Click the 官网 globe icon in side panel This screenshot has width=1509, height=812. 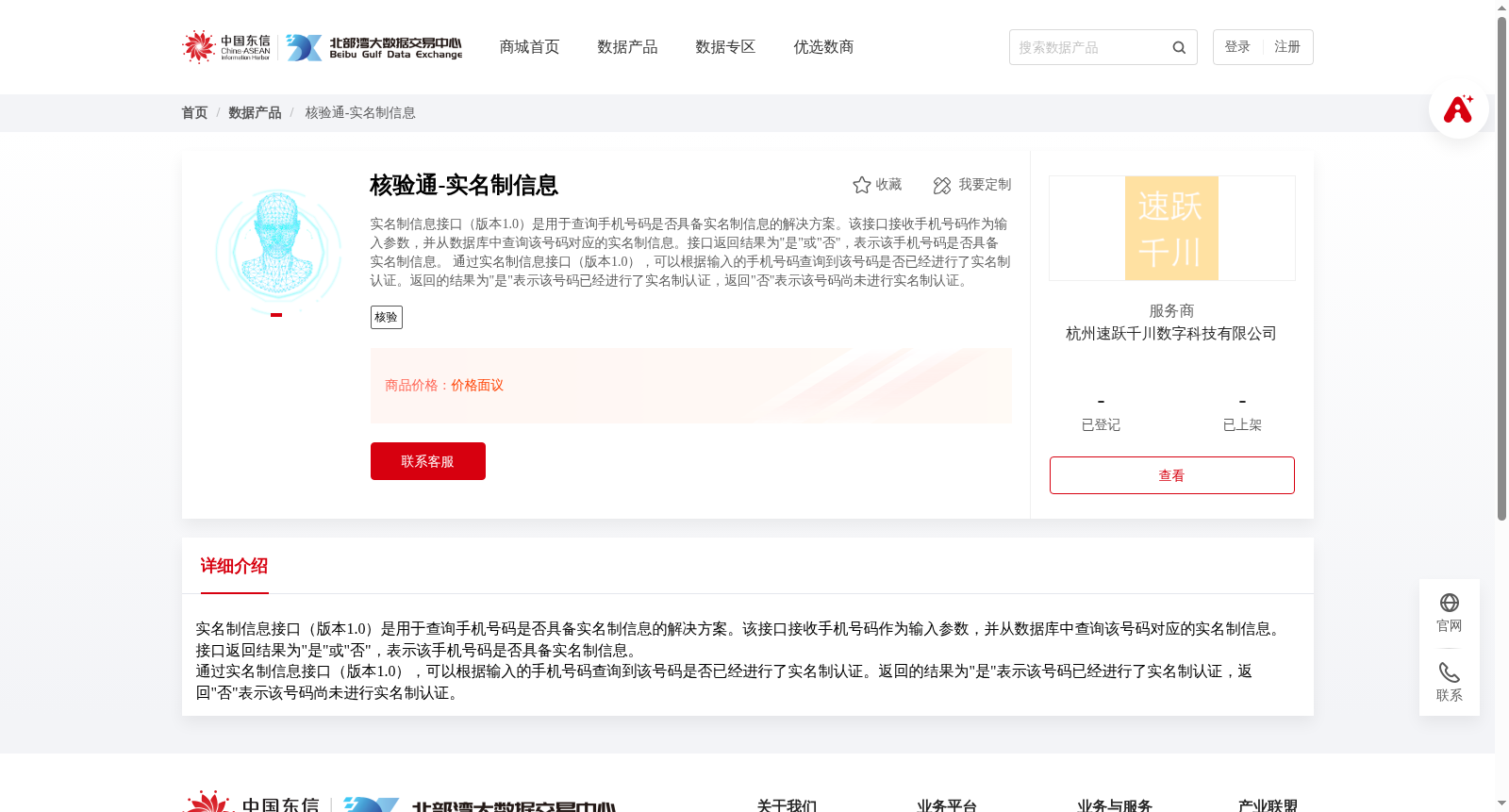coord(1449,603)
